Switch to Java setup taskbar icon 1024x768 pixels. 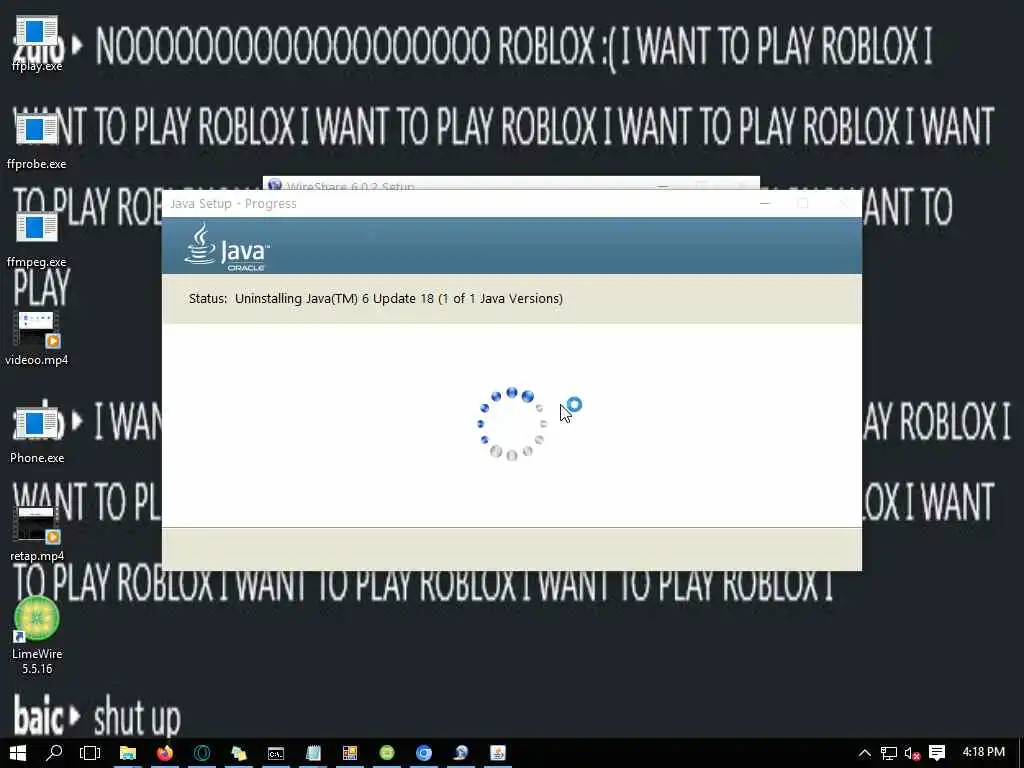pyautogui.click(x=498, y=753)
